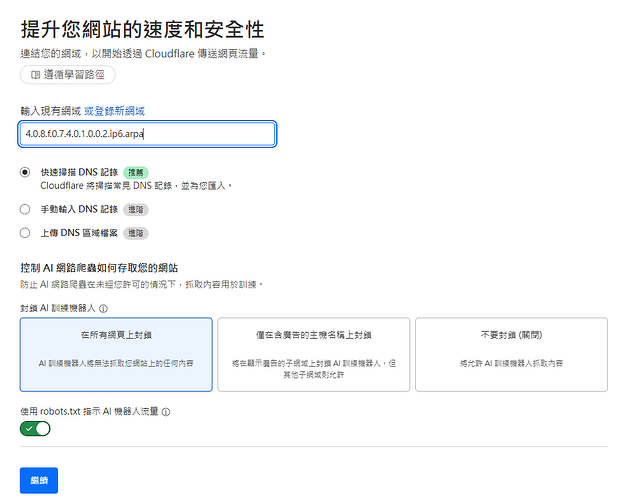This screenshot has height=500, width=635.
Task: Open the 或登錄新網域 link
Action: [x=114, y=111]
